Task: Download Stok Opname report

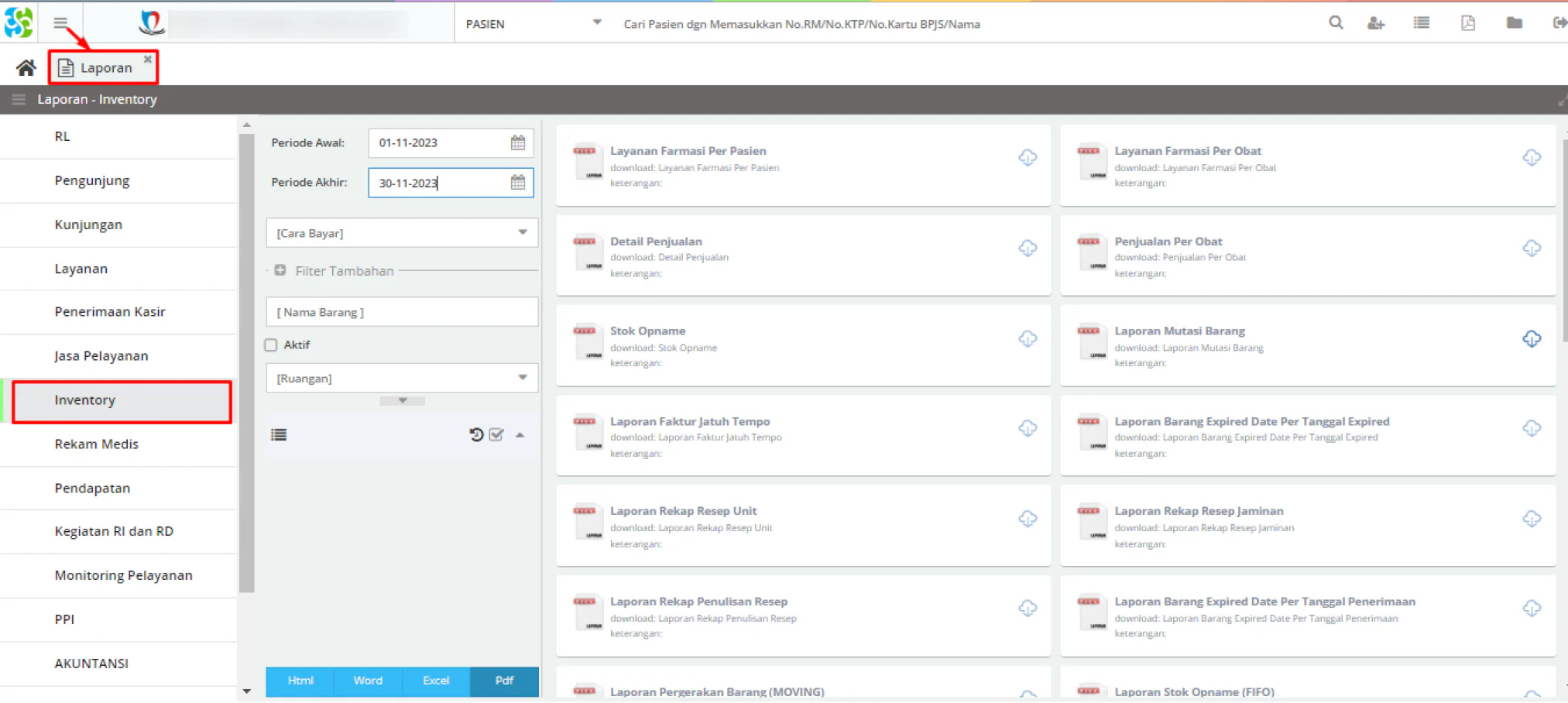Action: click(1028, 339)
